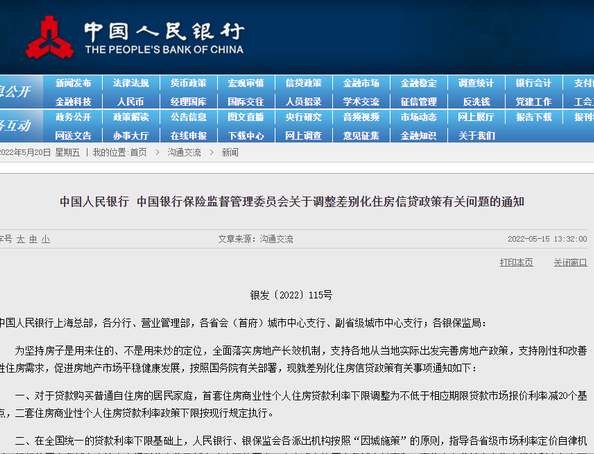Viewport: 594px width, 454px height.
Task: Visit the 办事大厅 page
Action: coord(131,136)
